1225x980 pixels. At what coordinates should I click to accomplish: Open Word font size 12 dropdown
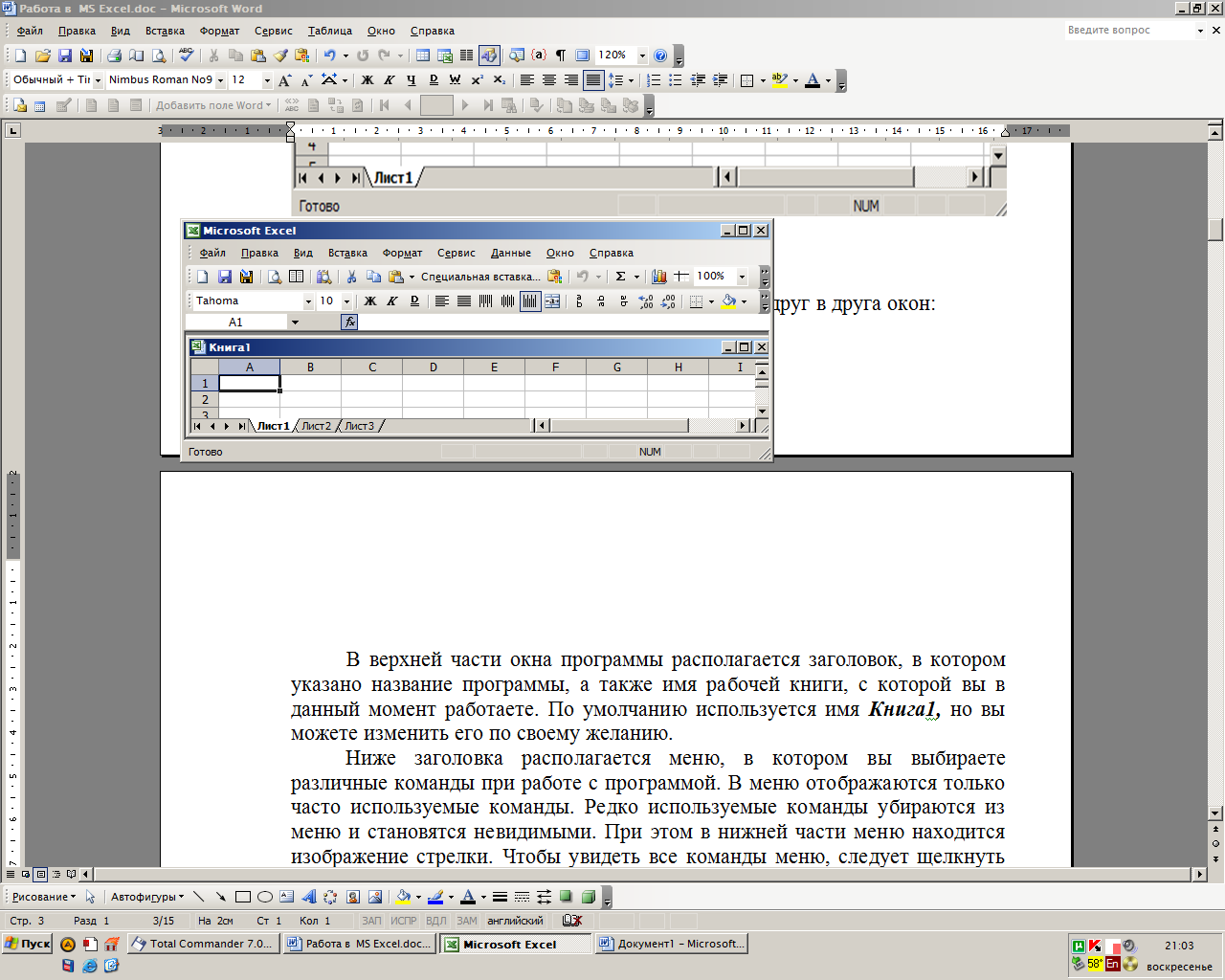(x=267, y=80)
